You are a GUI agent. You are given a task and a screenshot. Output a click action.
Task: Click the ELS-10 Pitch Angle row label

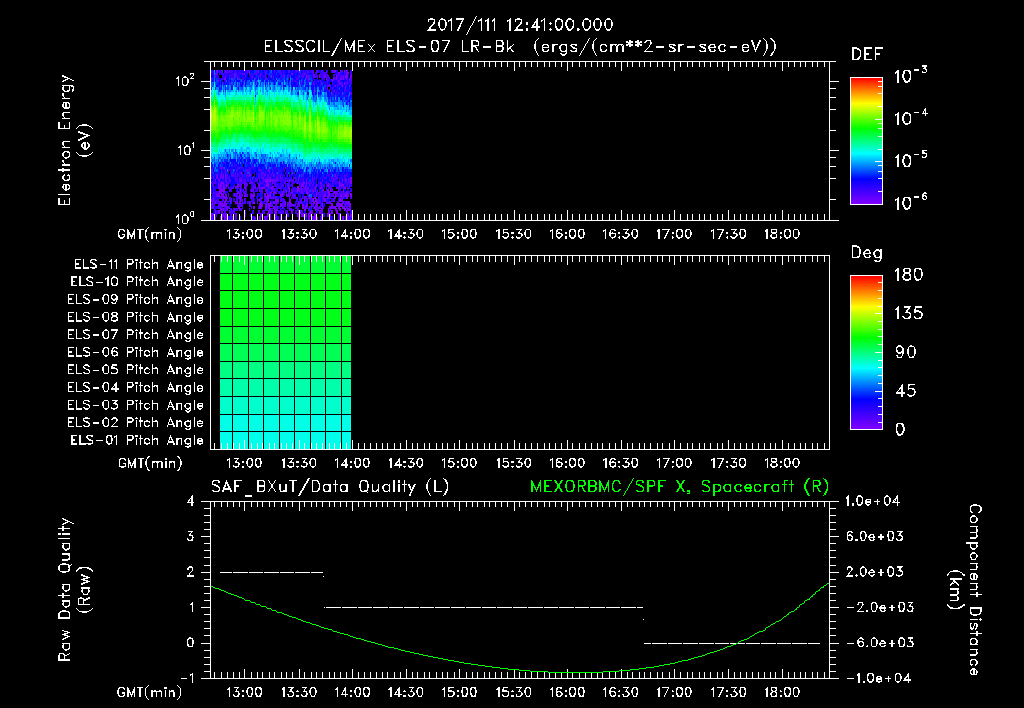coord(136,282)
